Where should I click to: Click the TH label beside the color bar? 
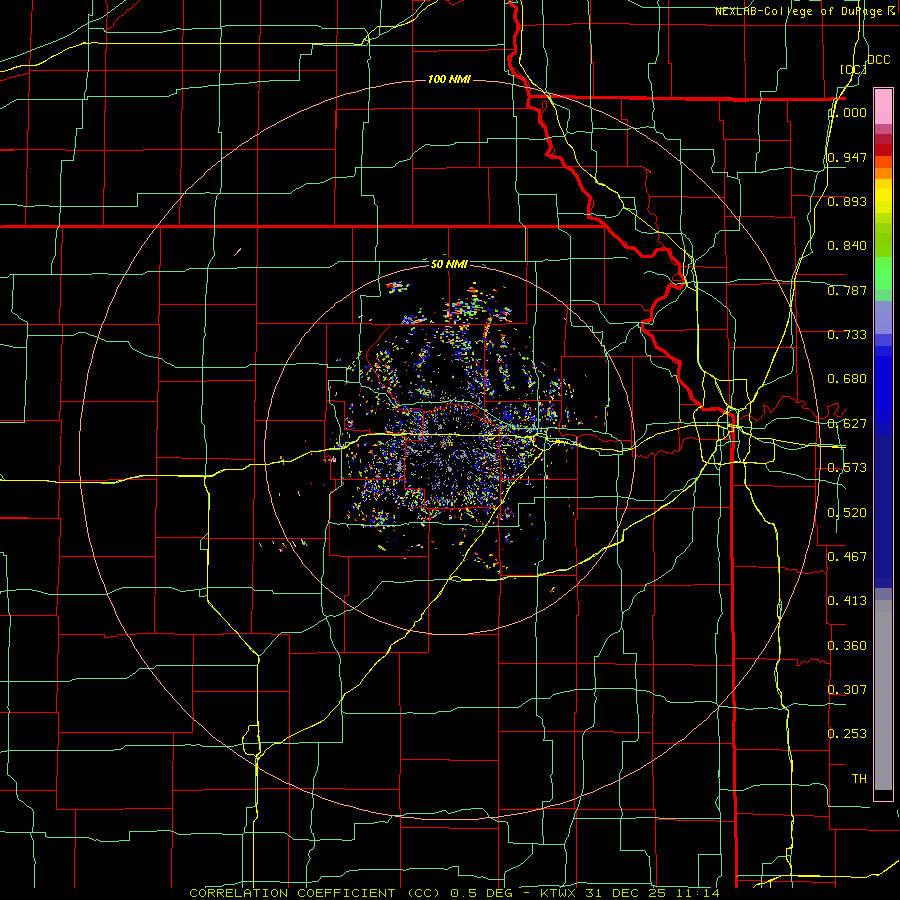859,779
